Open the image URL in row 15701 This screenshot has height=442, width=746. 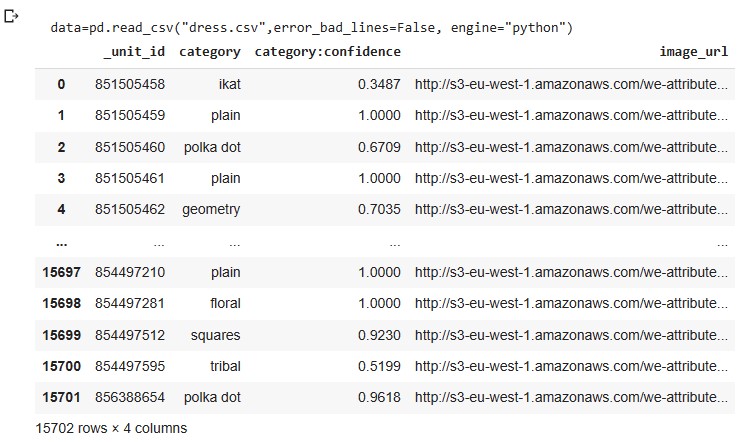(571, 397)
